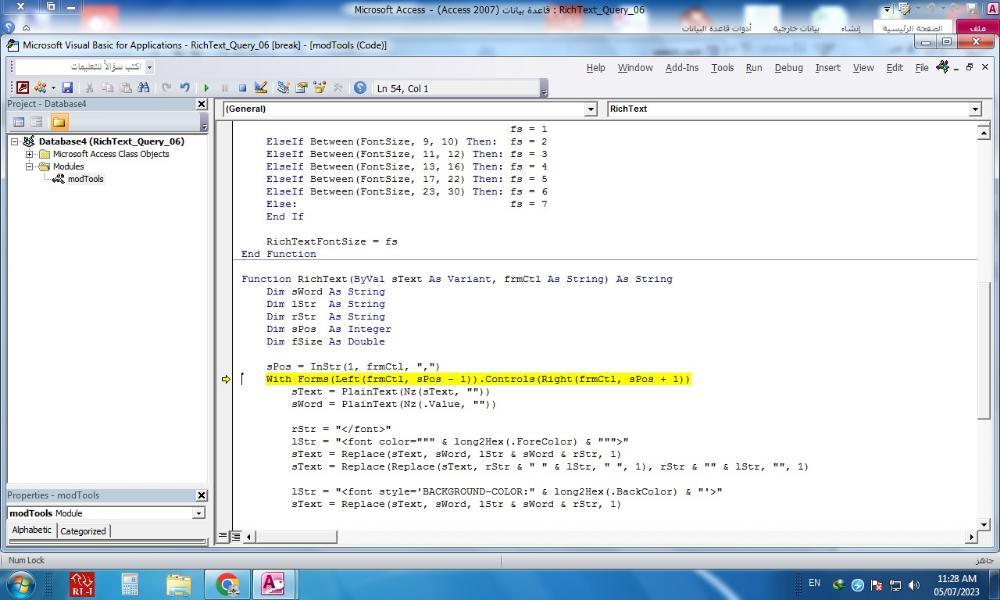Click the View Microsoft Access toolbar icon
Image resolution: width=1000 pixels, height=600 pixels.
point(22,88)
